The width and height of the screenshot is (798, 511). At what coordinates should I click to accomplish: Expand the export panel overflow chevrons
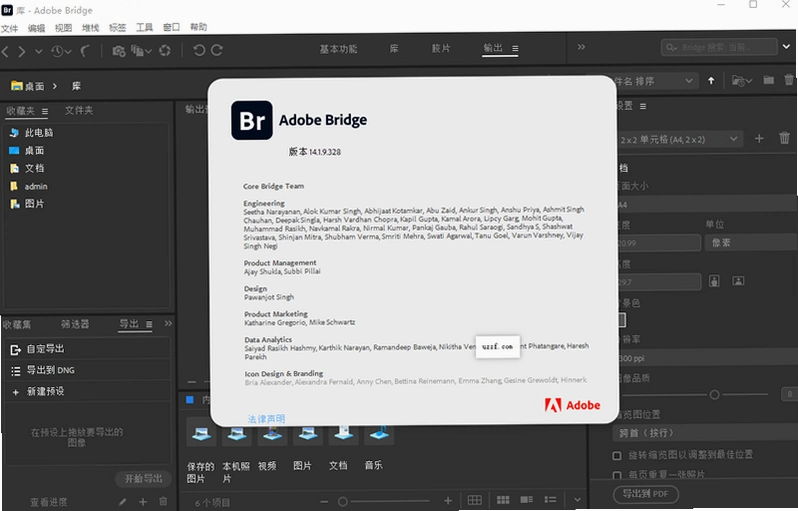[168, 323]
